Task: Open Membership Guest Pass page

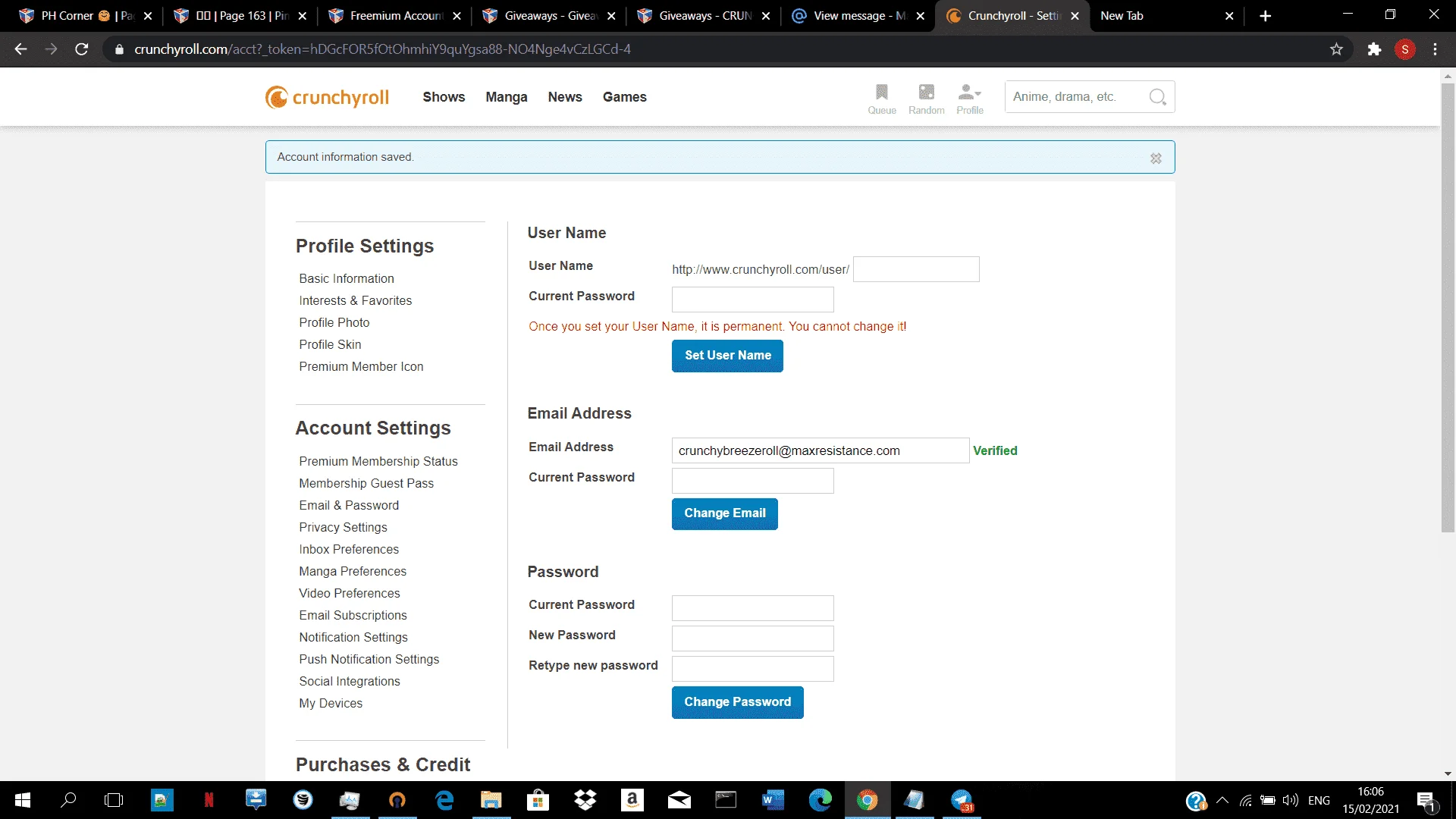Action: click(366, 484)
